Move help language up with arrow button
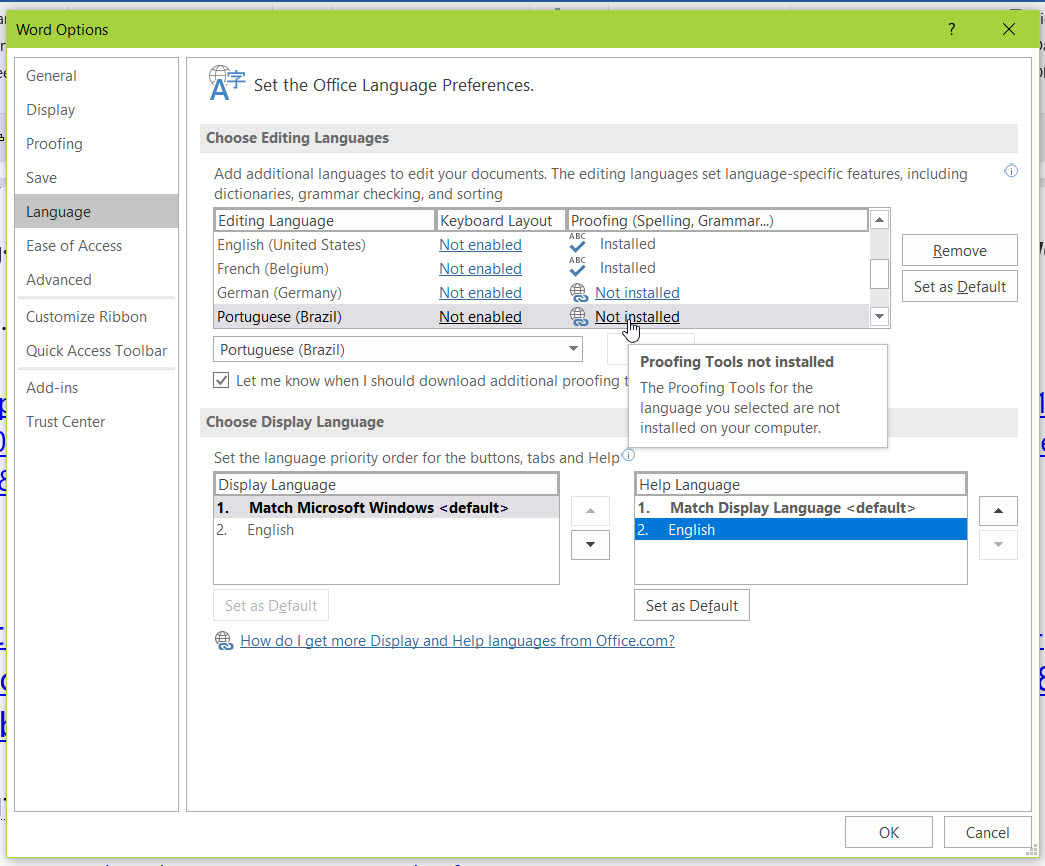This screenshot has height=866, width=1045. (x=998, y=511)
